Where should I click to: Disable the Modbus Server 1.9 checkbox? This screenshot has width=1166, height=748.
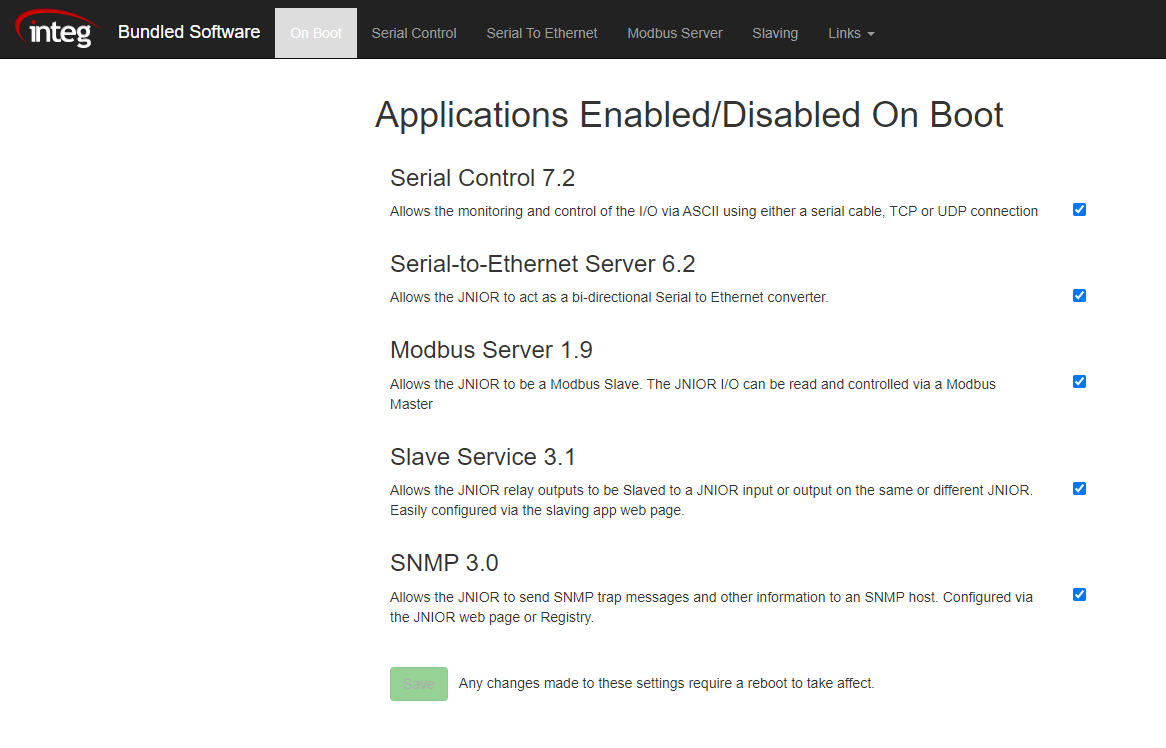click(1079, 381)
